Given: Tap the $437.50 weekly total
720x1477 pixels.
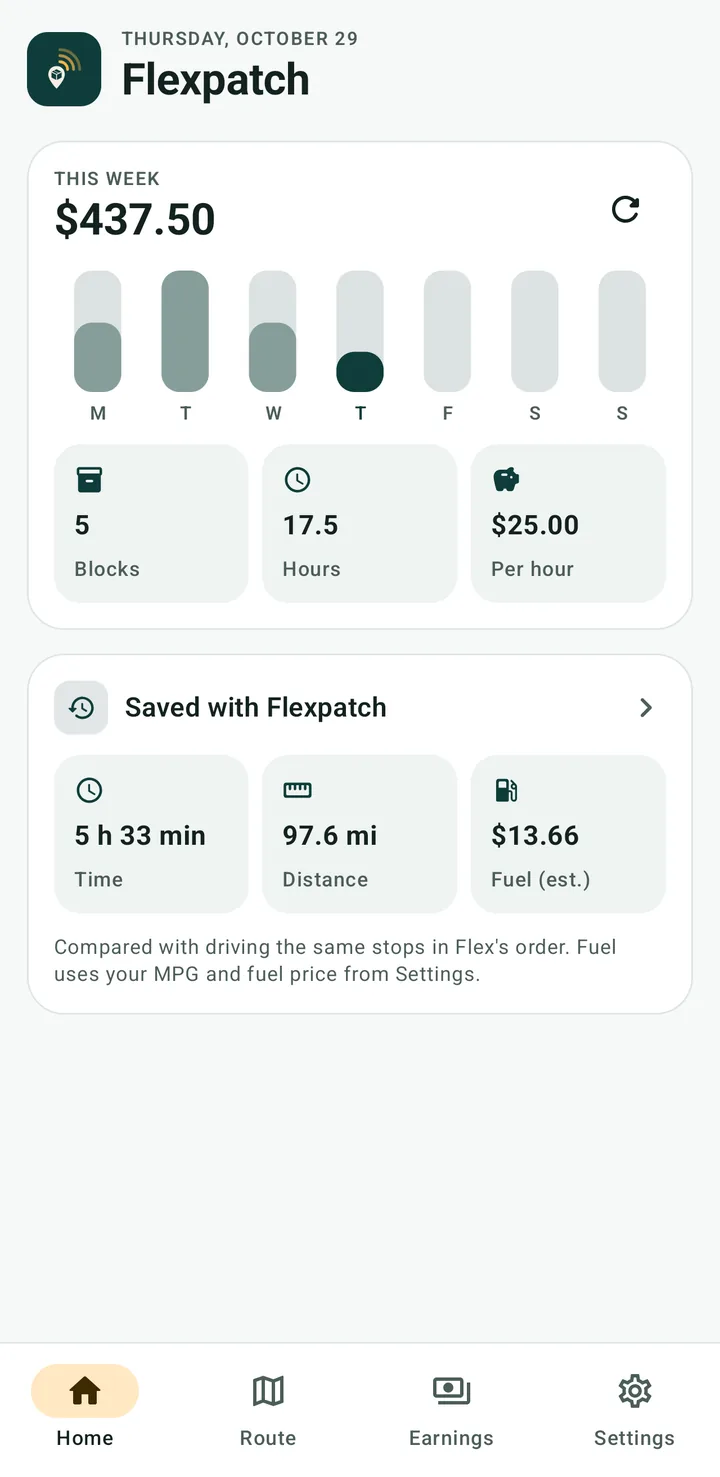Looking at the screenshot, I should (135, 220).
